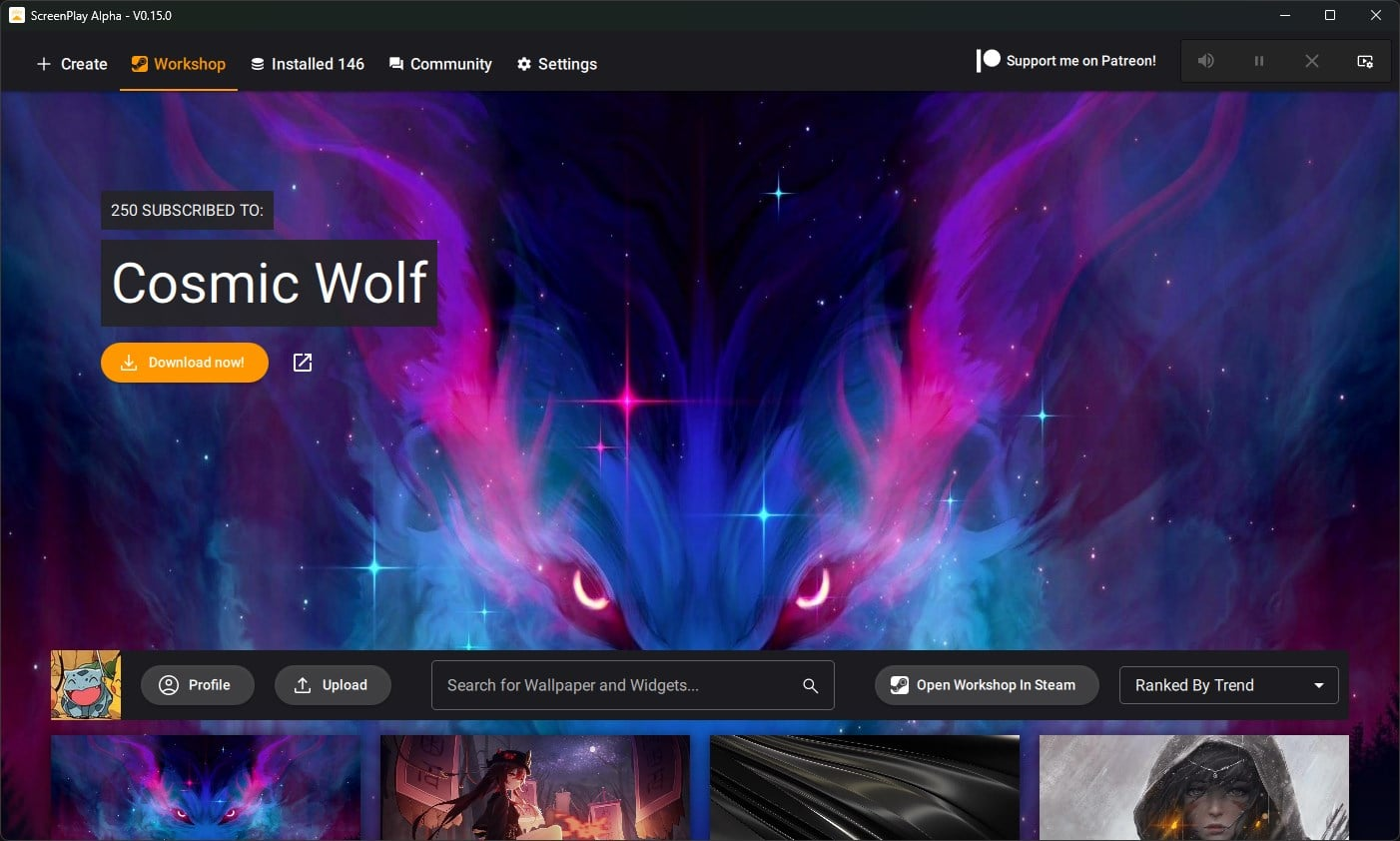Click the search magnifier icon
Image resolution: width=1400 pixels, height=841 pixels.
pyautogui.click(x=810, y=685)
